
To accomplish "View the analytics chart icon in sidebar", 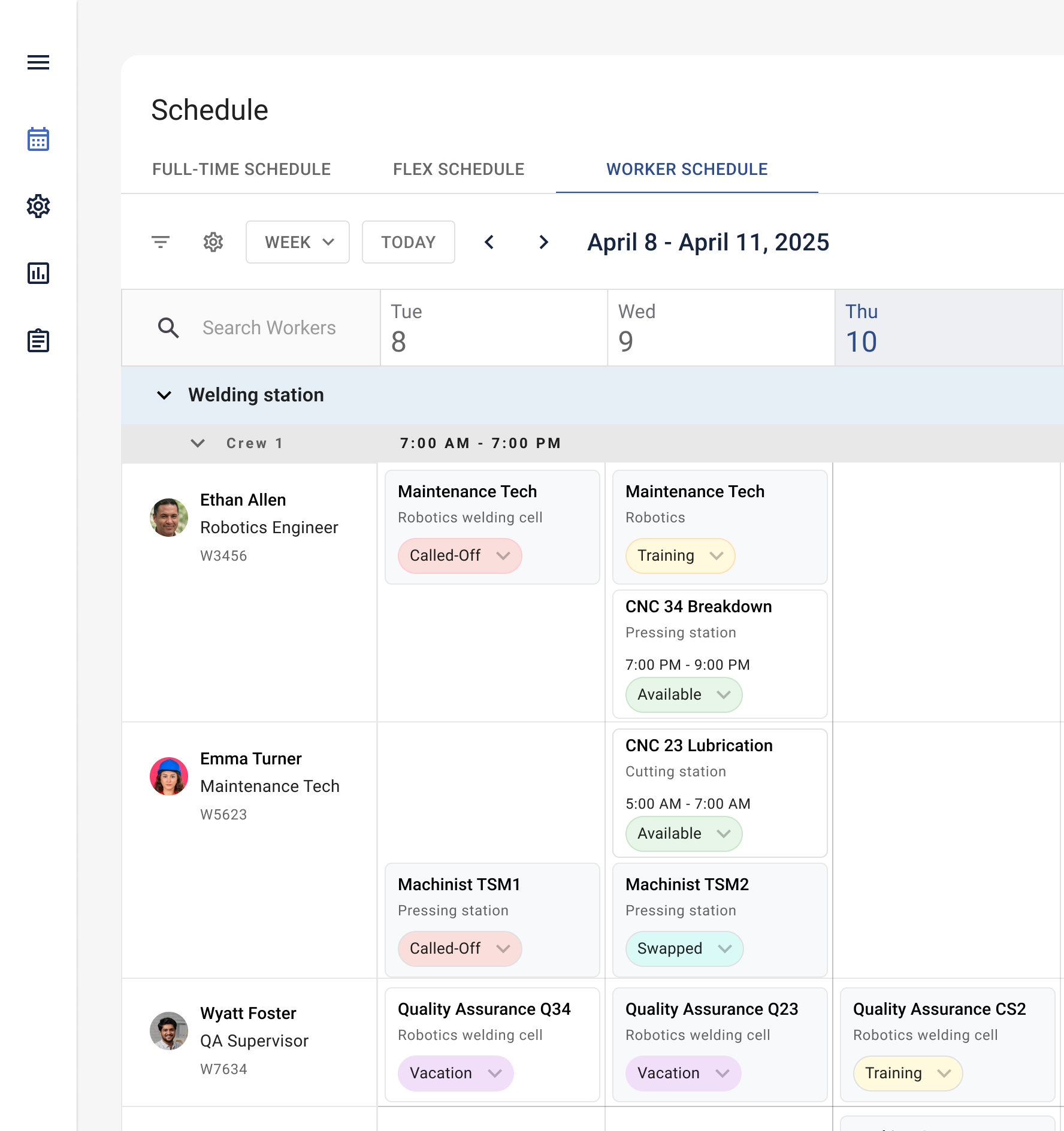I will click(38, 274).
